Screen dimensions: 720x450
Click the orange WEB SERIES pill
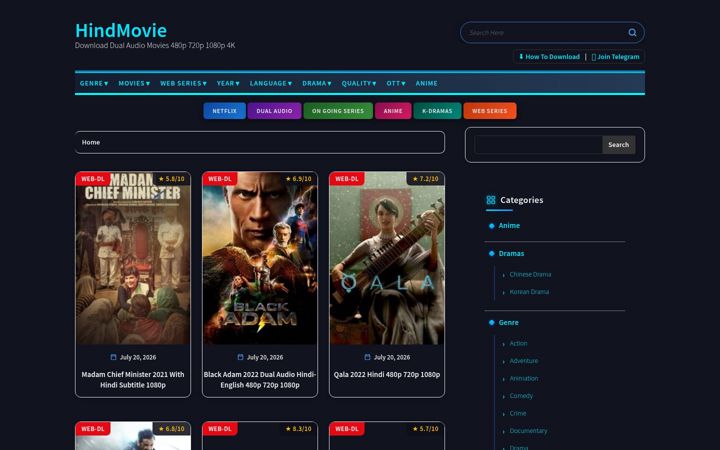[489, 111]
